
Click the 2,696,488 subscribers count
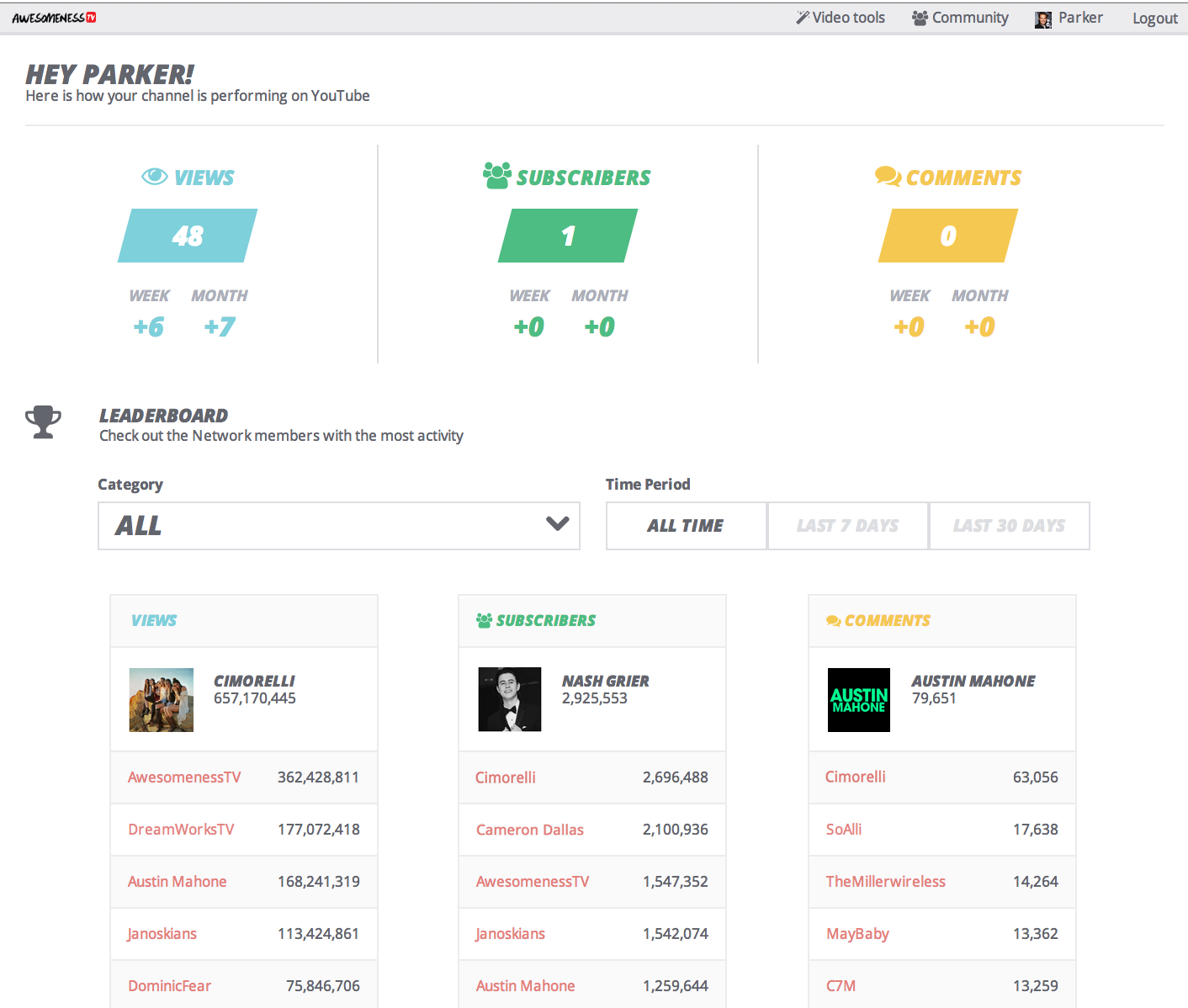676,777
